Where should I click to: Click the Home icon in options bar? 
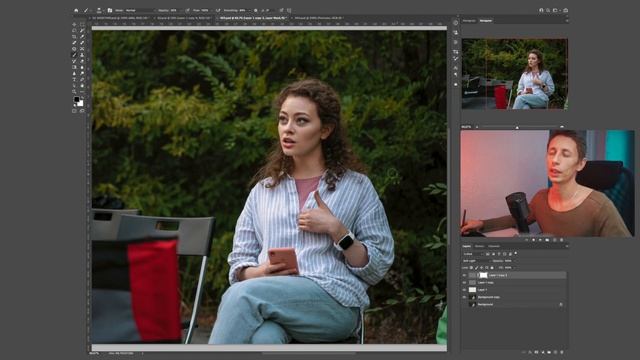coord(76,11)
